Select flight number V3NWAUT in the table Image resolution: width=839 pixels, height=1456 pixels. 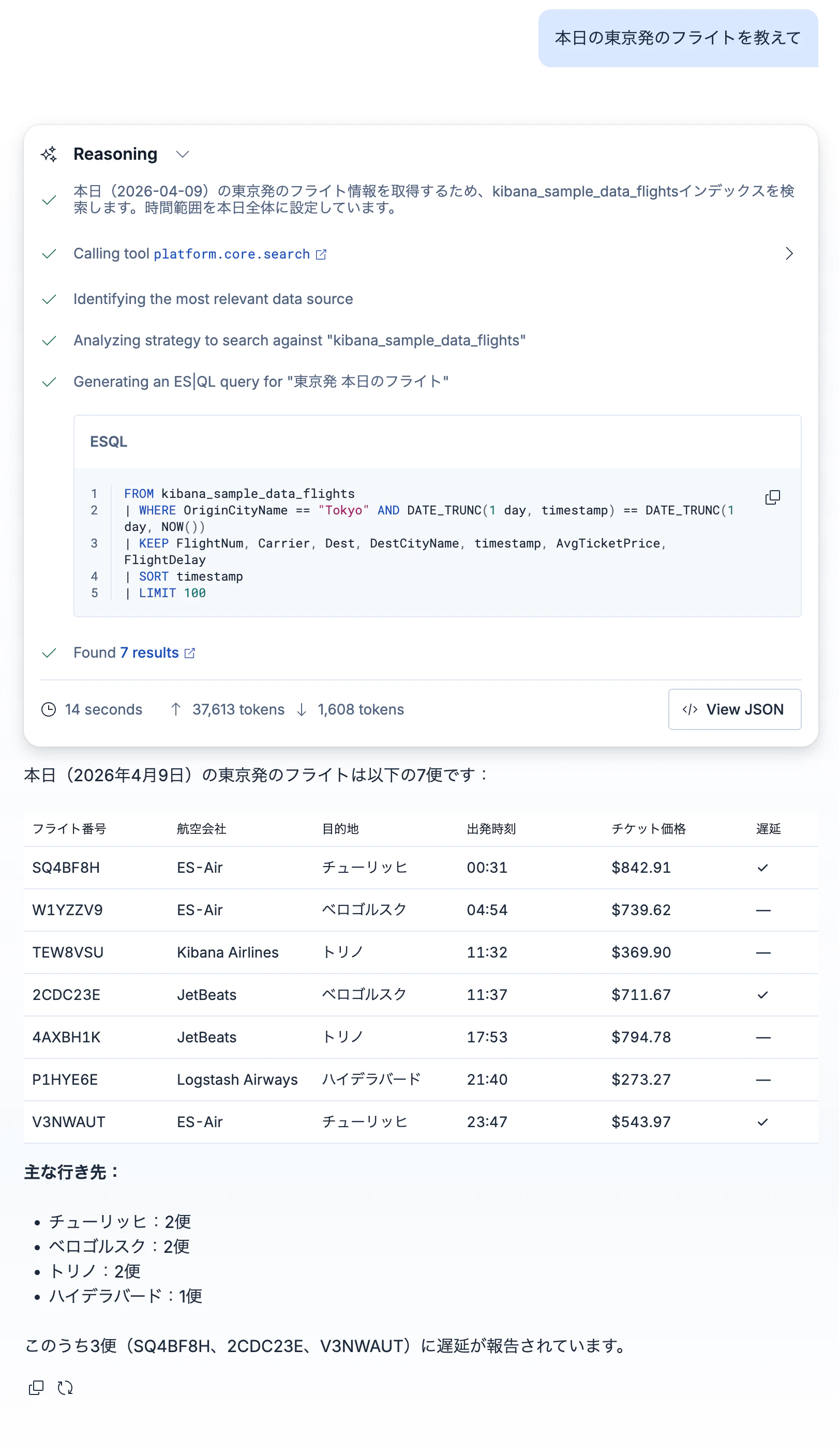tap(69, 1122)
